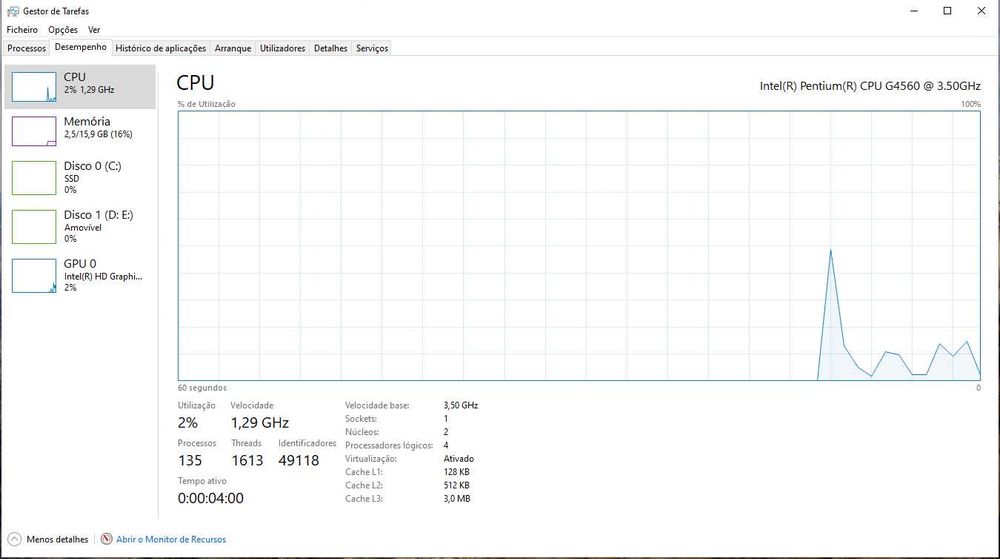
Task: Open Abrir o Monitor de Recursos link
Action: [171, 539]
